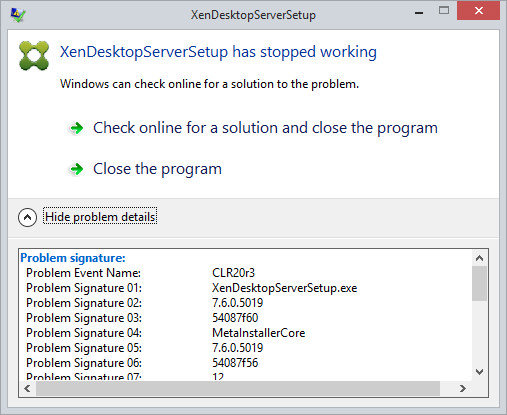Choose Close the program option
This screenshot has width=507, height=415.
tap(157, 169)
